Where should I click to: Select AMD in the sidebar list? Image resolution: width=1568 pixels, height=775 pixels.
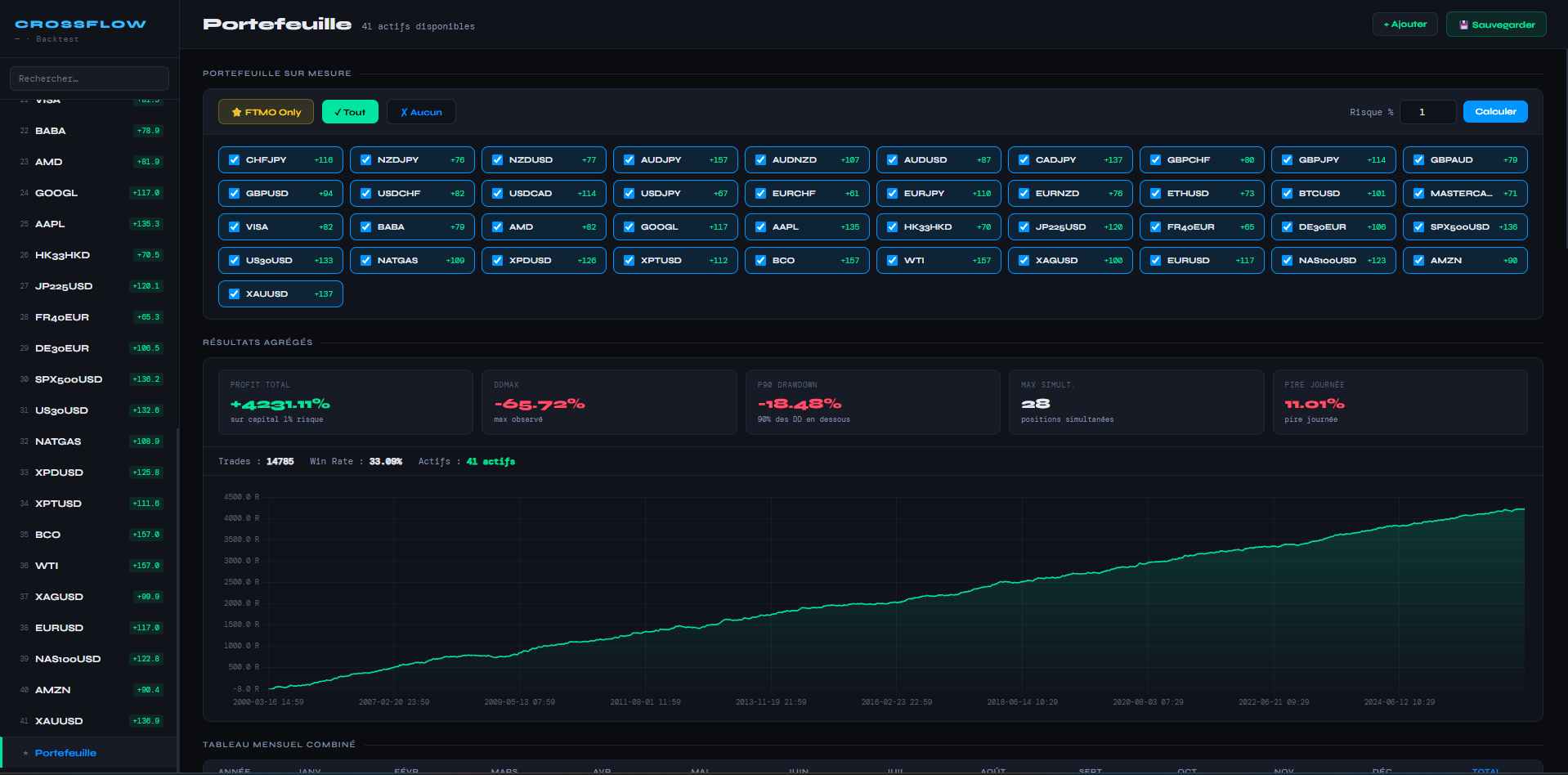click(x=89, y=162)
